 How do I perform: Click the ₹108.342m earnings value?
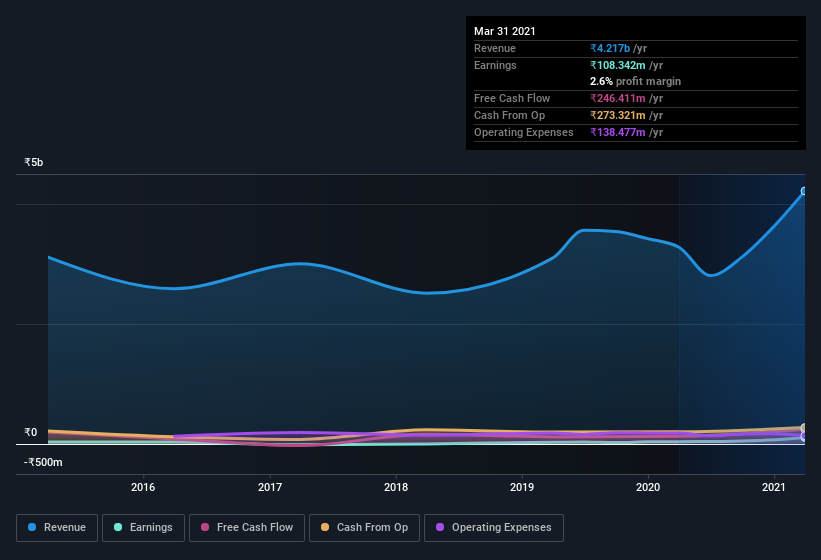618,65
